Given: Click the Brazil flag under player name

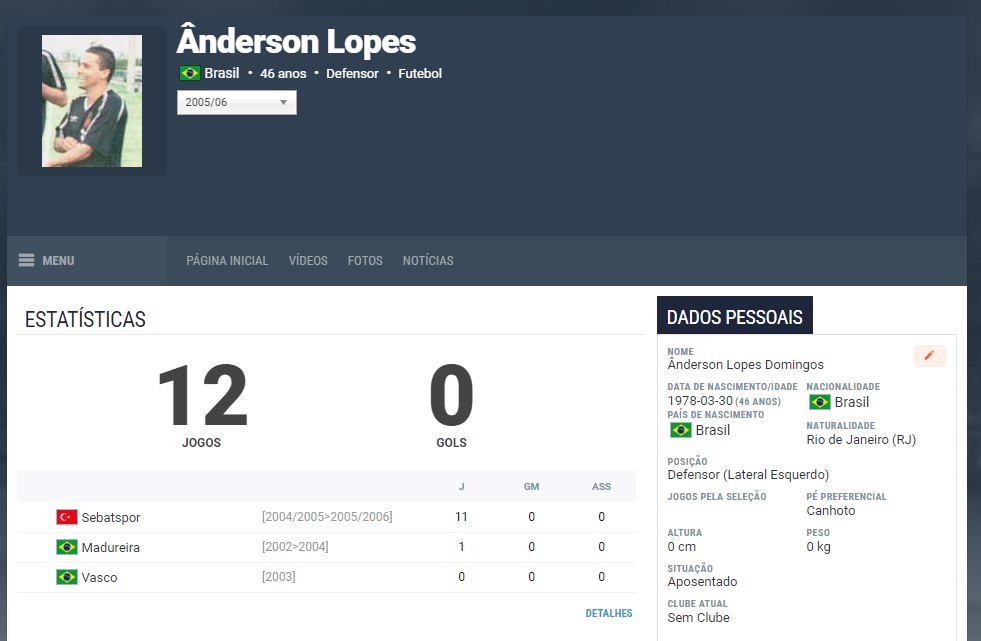Looking at the screenshot, I should 189,73.
